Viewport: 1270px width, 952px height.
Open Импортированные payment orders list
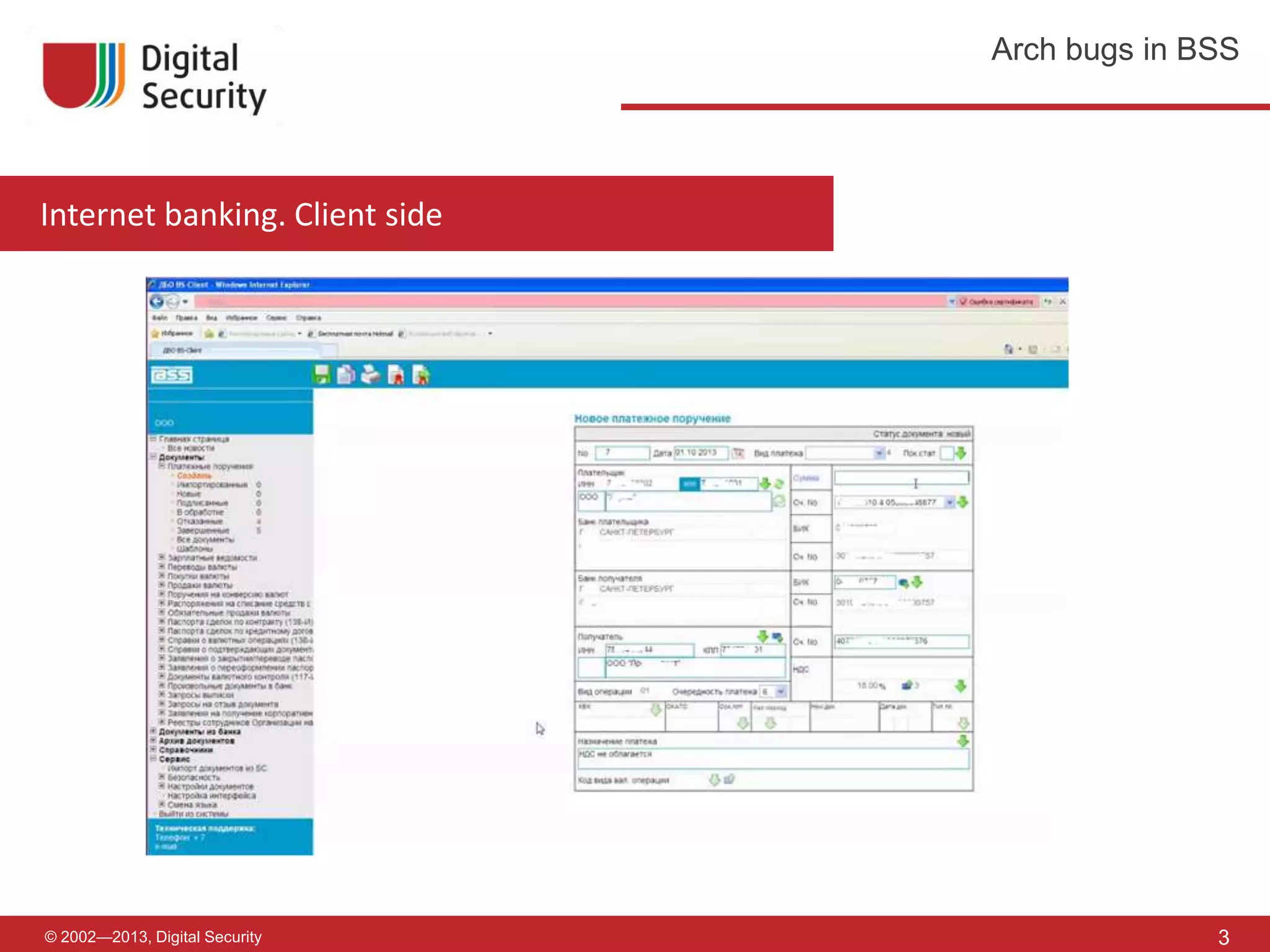212,485
